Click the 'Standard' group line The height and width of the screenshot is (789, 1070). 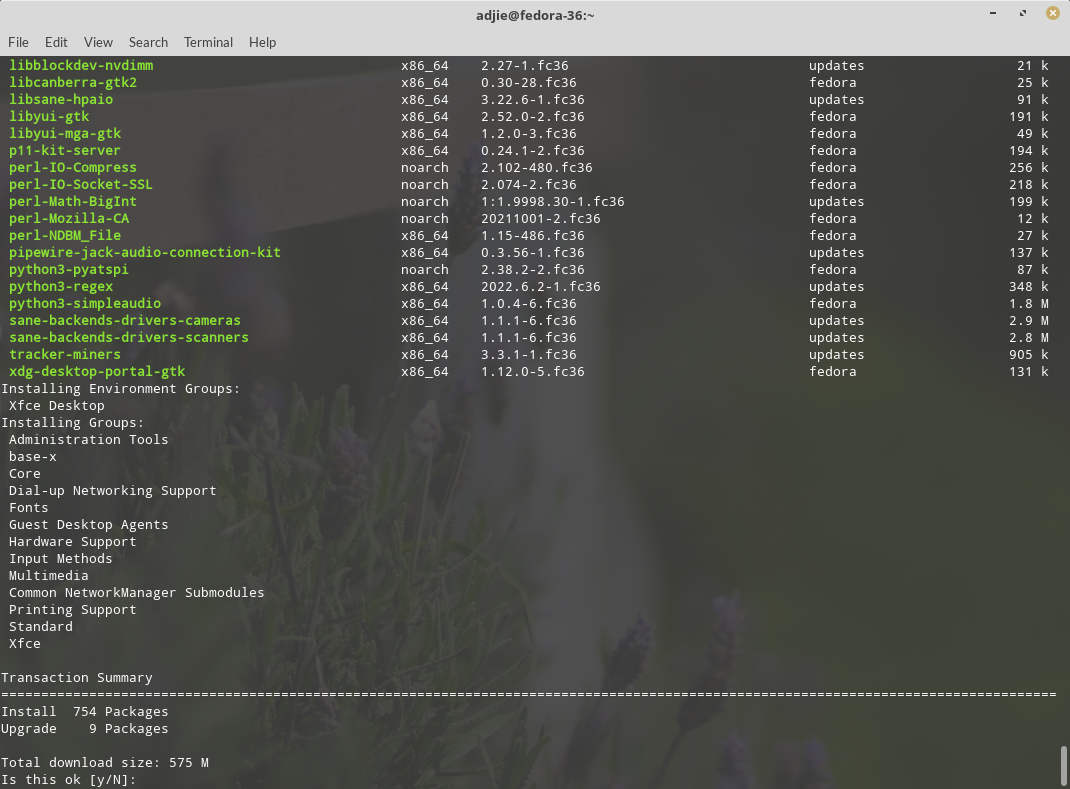41,627
